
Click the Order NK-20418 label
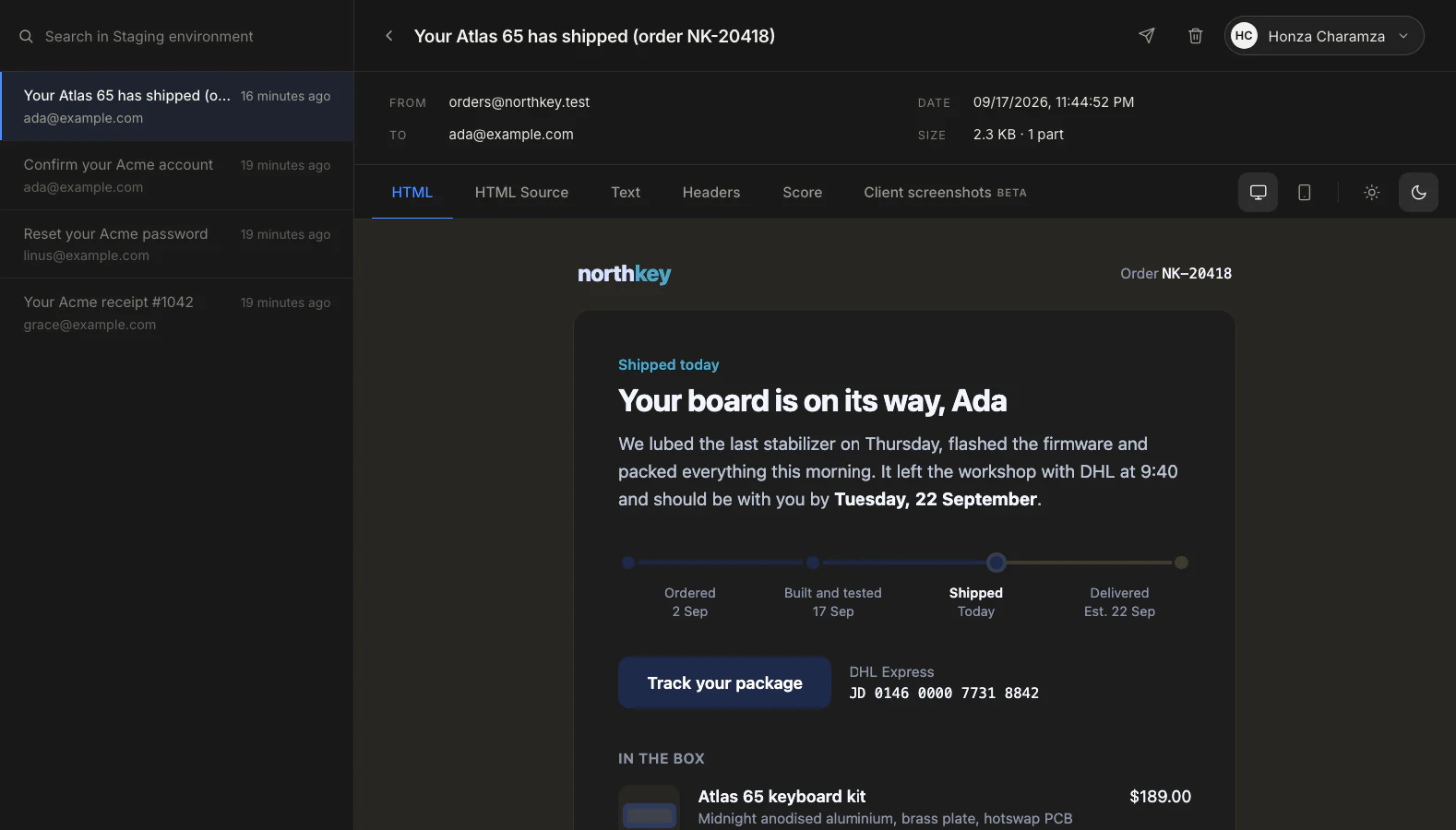pos(1176,274)
